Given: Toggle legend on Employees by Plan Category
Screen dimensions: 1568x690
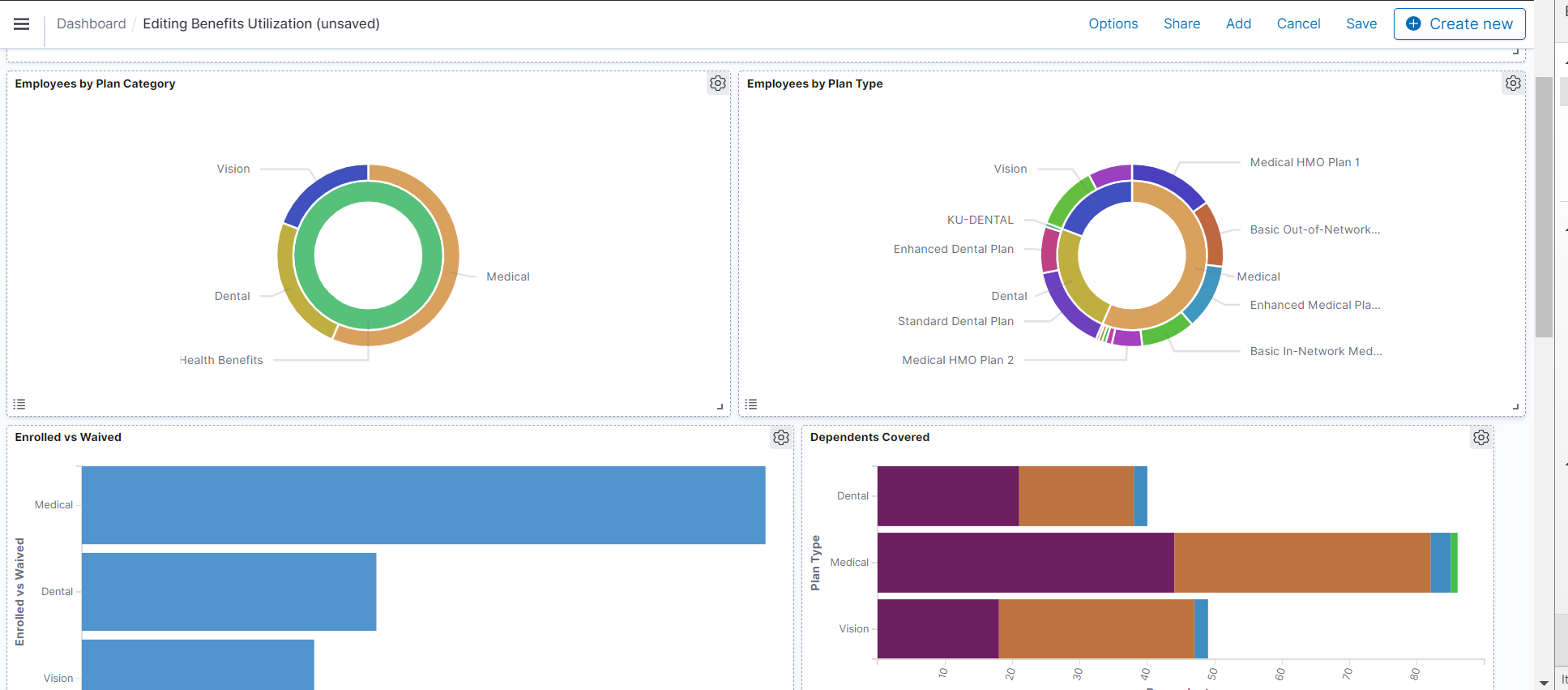Looking at the screenshot, I should (19, 404).
